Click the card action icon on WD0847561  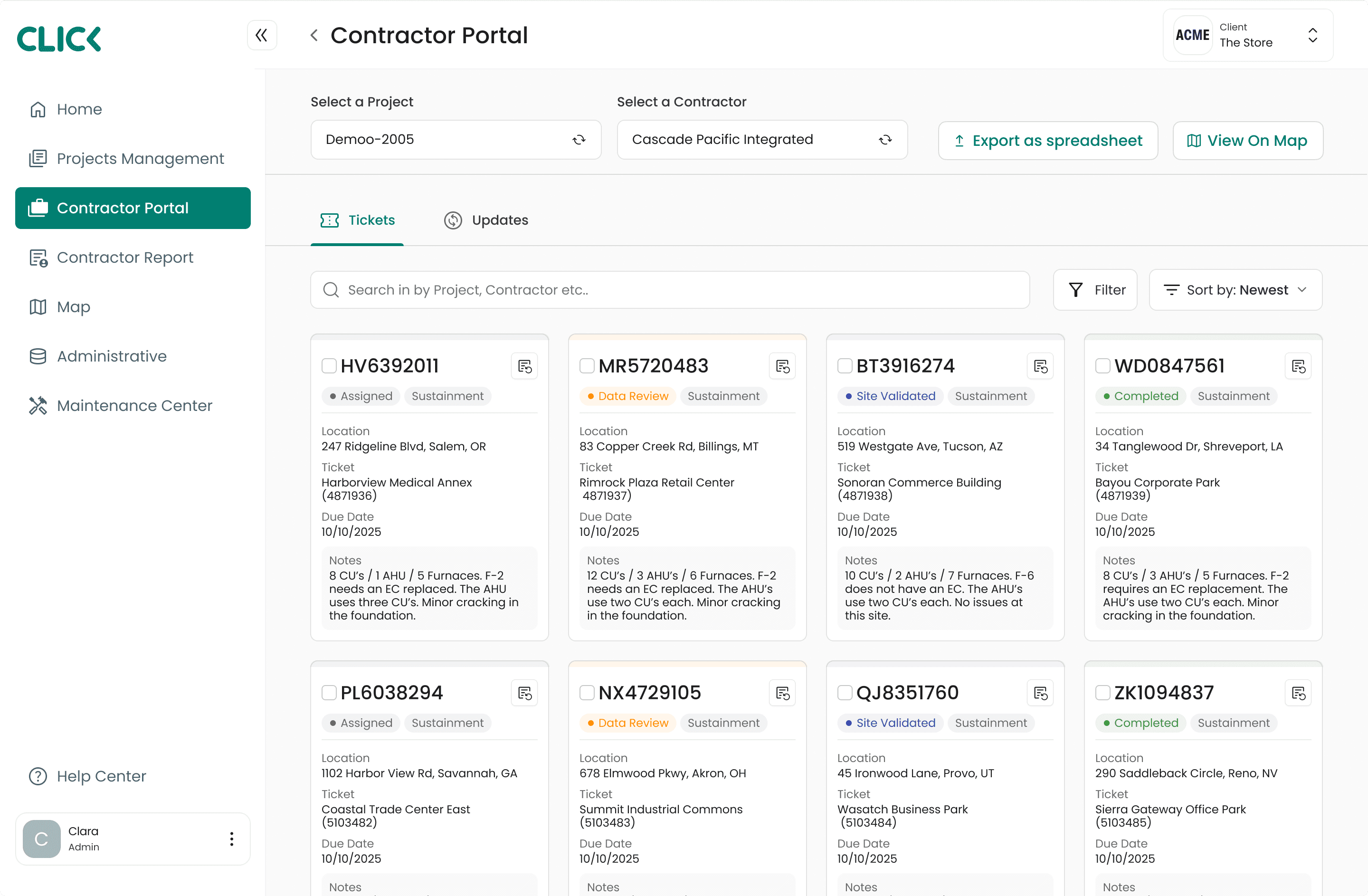click(1298, 366)
